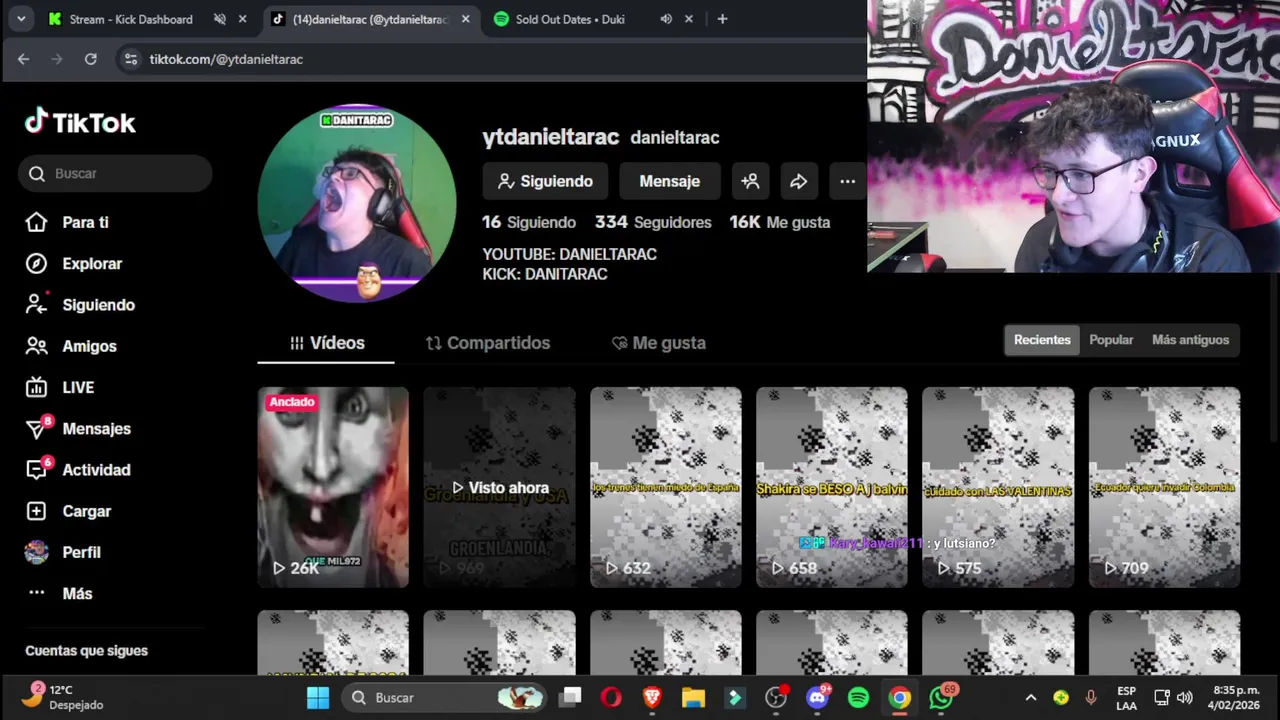
Task: Open File Explorer from the taskbar
Action: point(693,697)
